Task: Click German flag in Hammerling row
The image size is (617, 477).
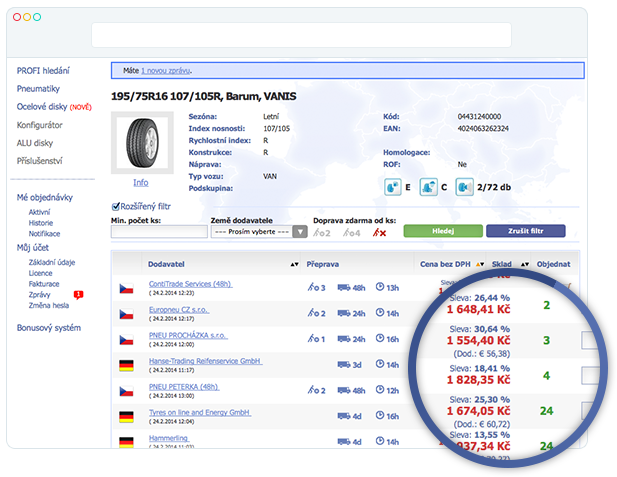Action: click(126, 442)
